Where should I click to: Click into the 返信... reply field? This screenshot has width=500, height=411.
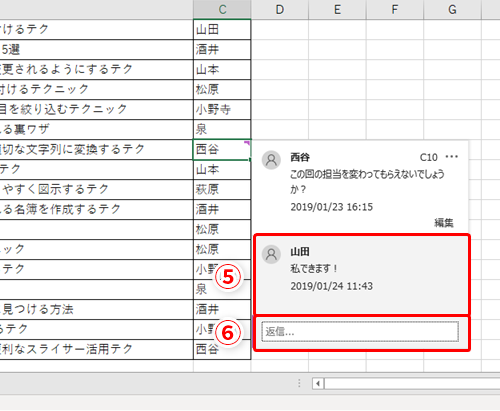coord(360,332)
